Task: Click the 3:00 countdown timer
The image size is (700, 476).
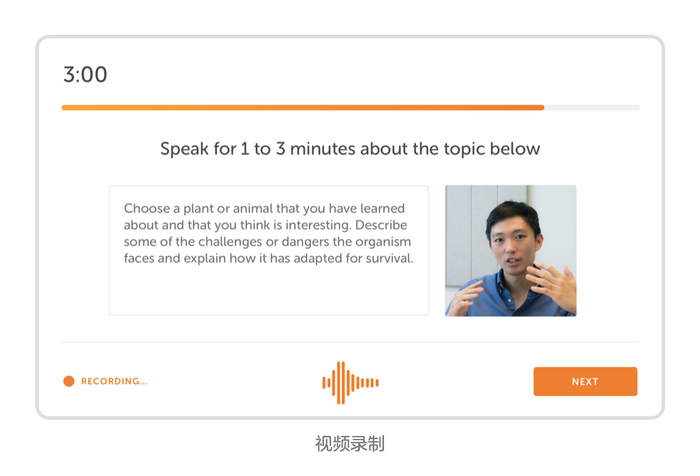Action: tap(85, 75)
